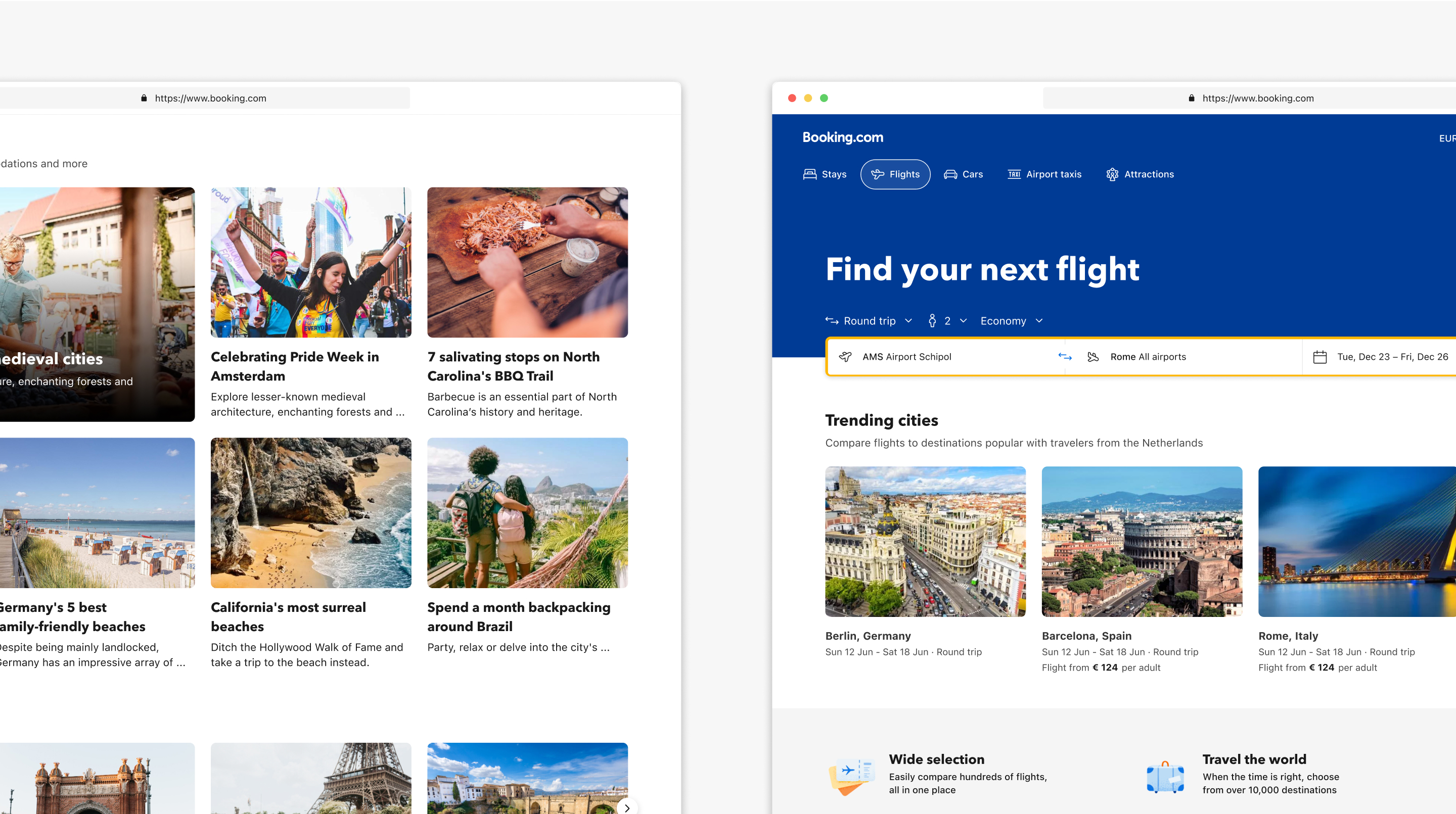Open the red brick arch article photo

tap(97, 779)
